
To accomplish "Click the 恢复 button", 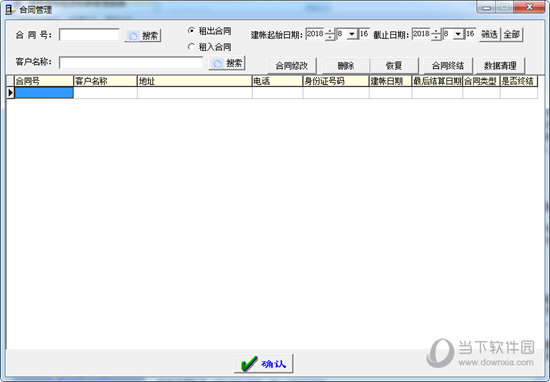I will tap(394, 66).
